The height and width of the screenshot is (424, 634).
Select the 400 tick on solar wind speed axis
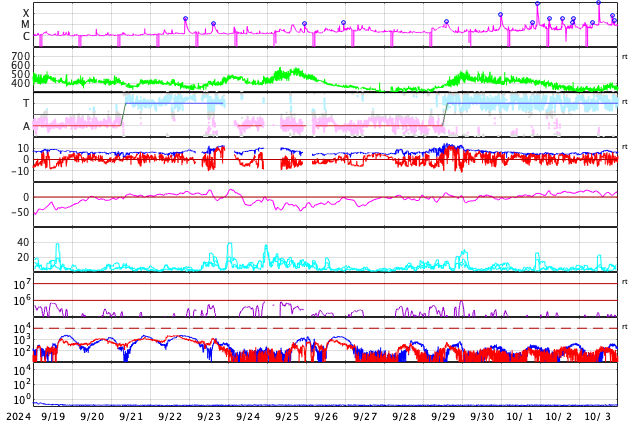21,84
